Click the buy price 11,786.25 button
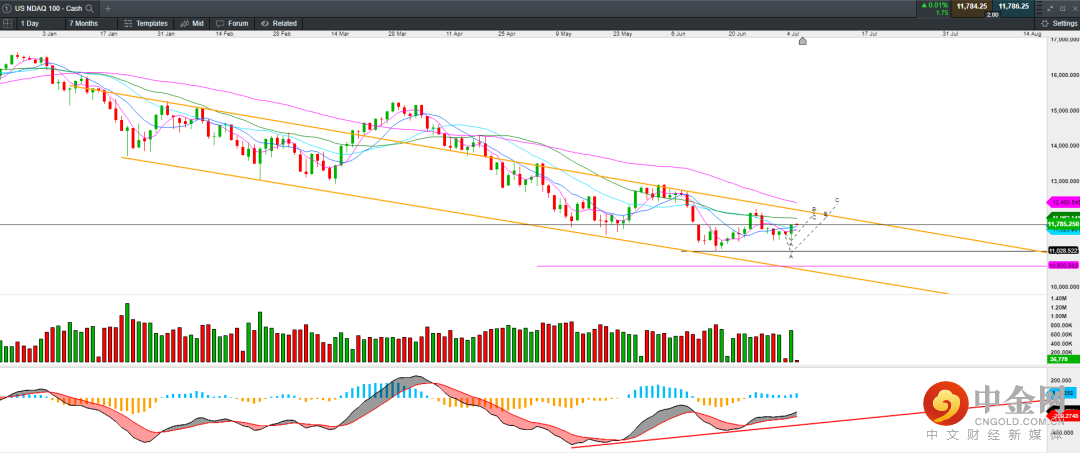This screenshot has height=453, width=1080. pyautogui.click(x=1013, y=6)
